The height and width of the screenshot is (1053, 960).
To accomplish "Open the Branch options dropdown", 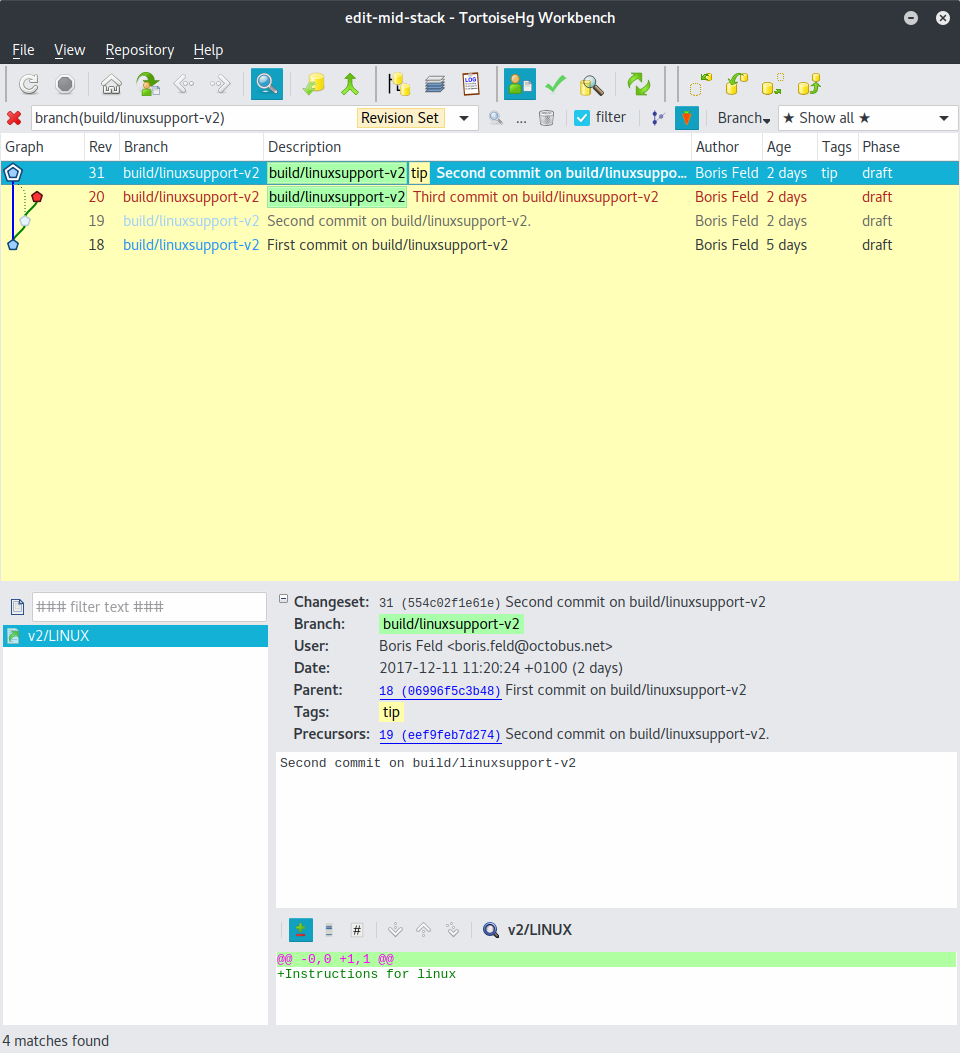I will [744, 118].
